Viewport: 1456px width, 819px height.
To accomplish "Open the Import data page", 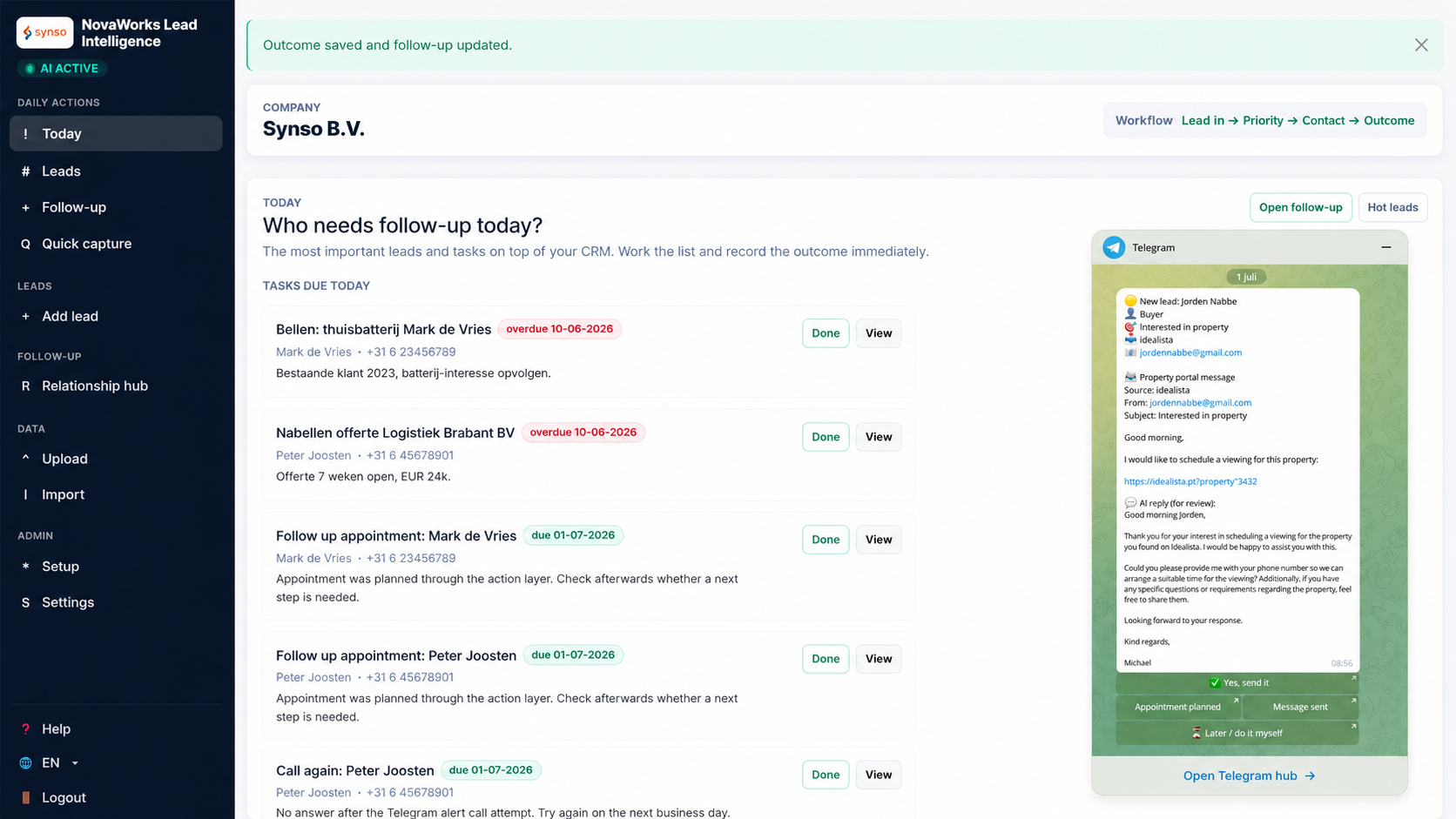I will (116, 494).
